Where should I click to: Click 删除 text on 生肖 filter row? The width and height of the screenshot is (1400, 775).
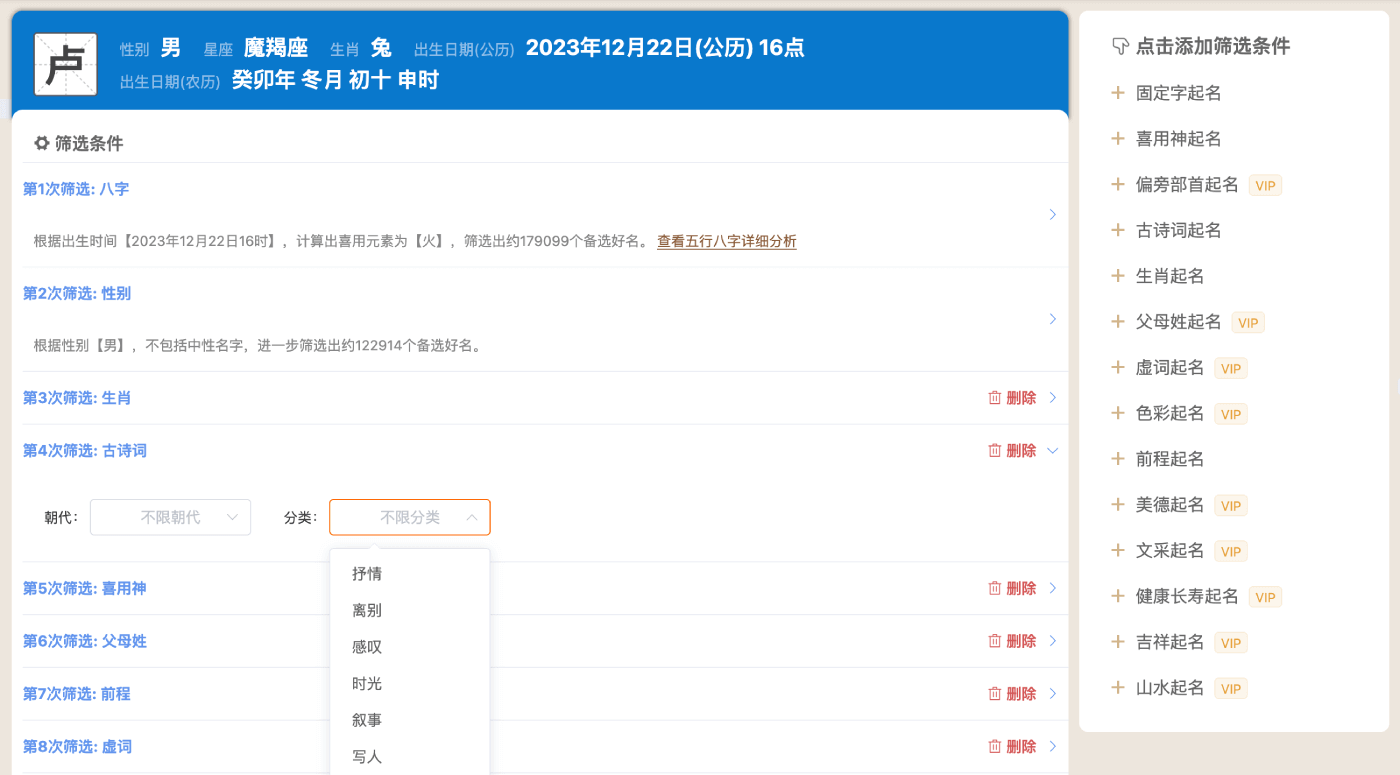pyautogui.click(x=1021, y=398)
